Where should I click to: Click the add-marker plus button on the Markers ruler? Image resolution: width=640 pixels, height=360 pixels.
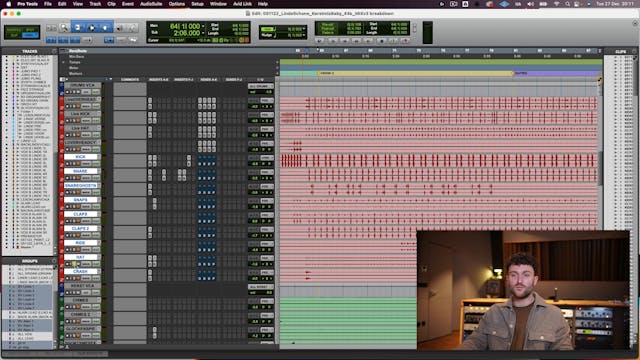pyautogui.click(x=277, y=74)
